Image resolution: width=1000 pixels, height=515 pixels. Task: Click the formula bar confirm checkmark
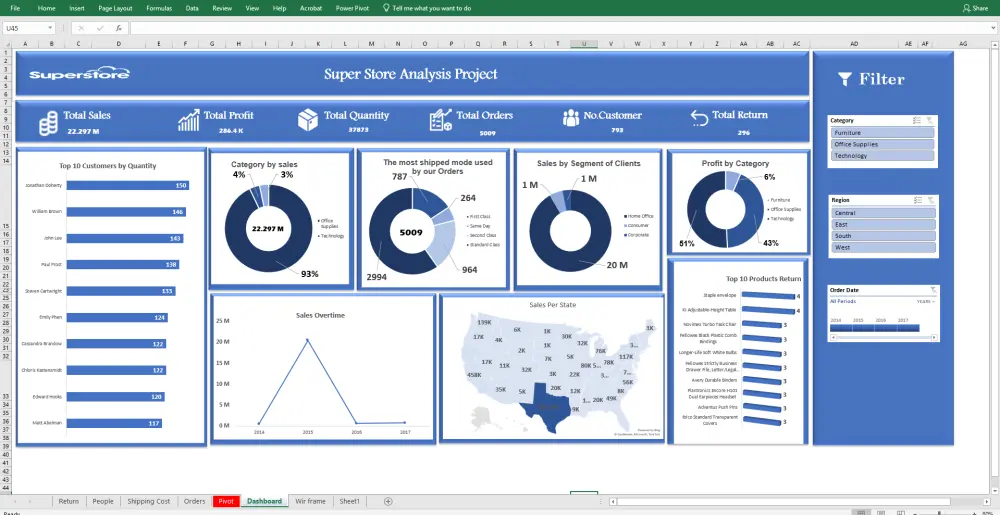pos(99,28)
